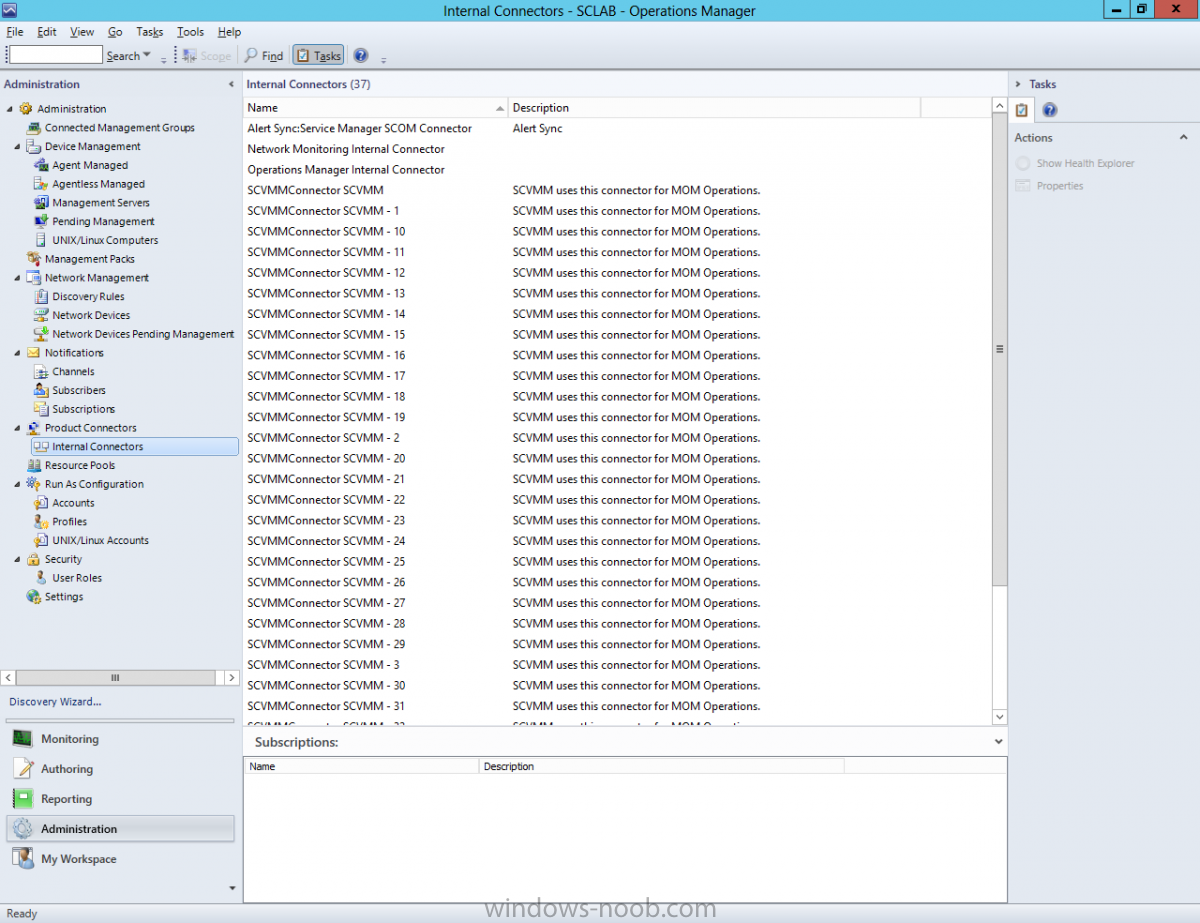Image resolution: width=1200 pixels, height=923 pixels.
Task: Open the Search dropdown button
Action: [x=129, y=56]
